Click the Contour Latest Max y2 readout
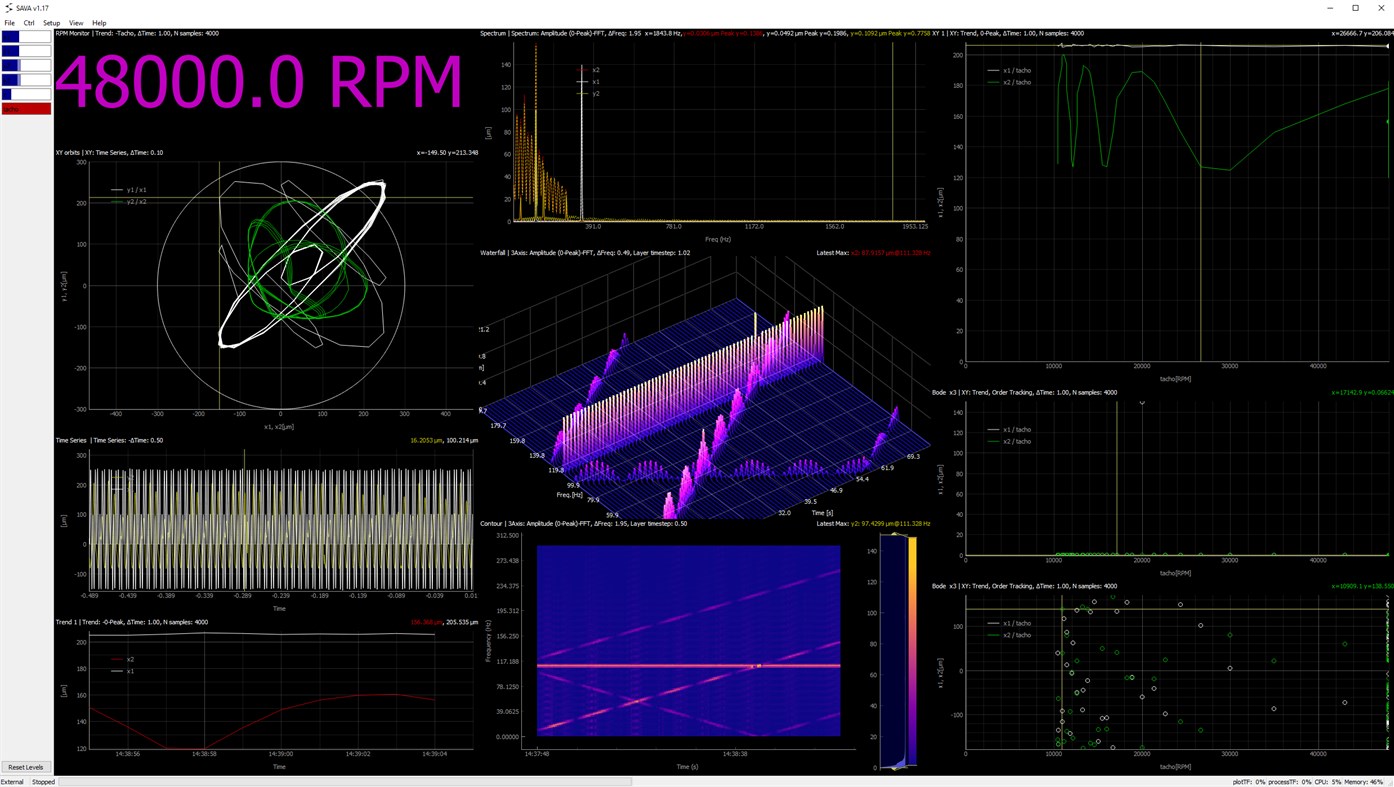Image resolution: width=1394 pixels, height=787 pixels. click(873, 523)
